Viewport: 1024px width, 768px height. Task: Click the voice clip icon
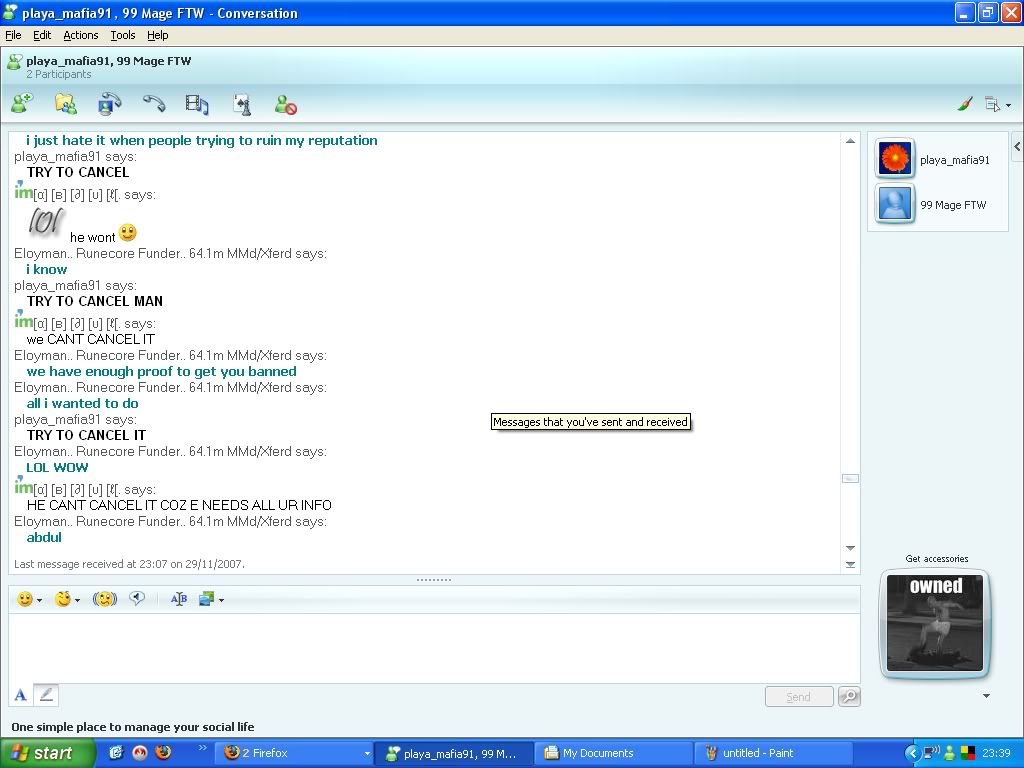pyautogui.click(x=137, y=599)
